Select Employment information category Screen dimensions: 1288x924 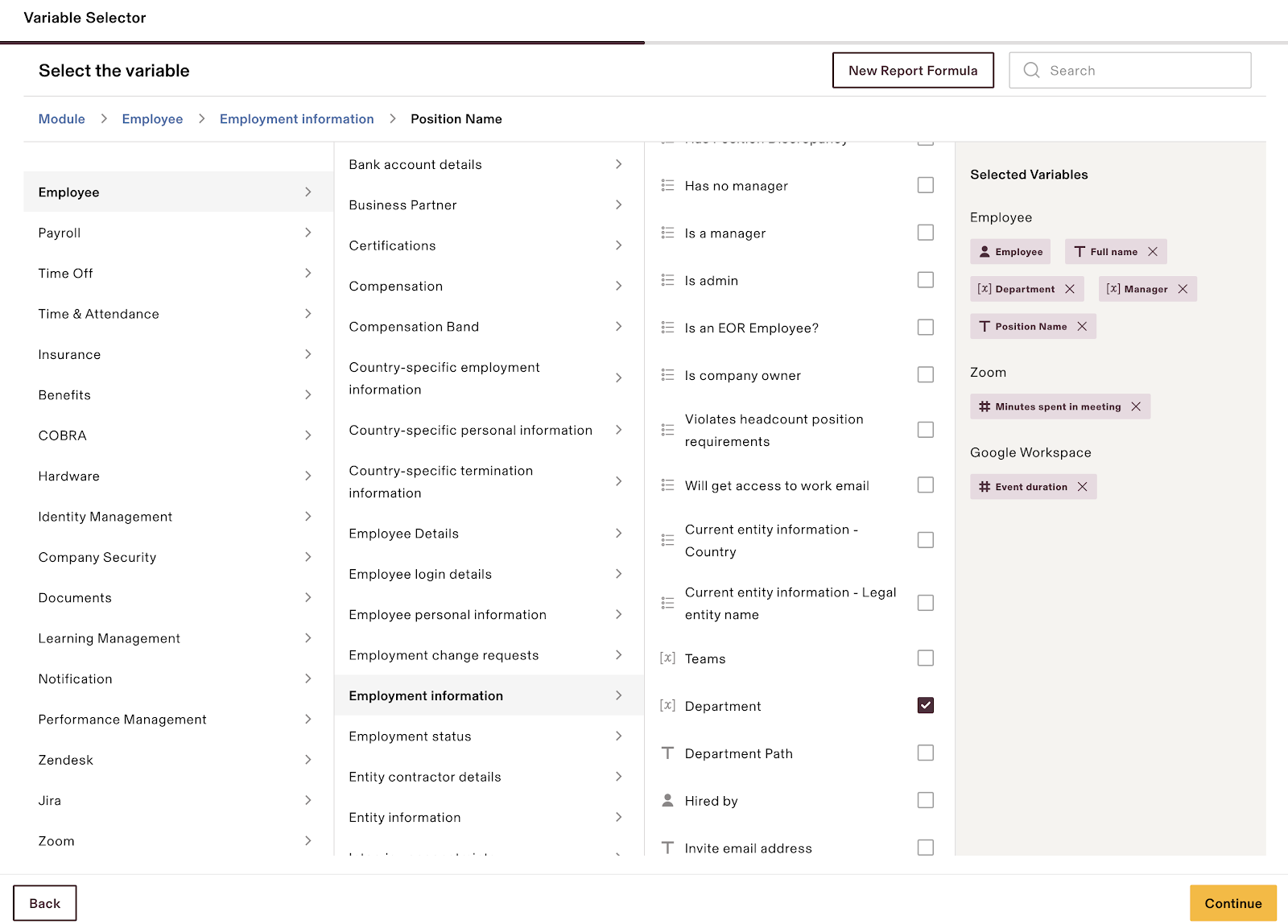(489, 695)
